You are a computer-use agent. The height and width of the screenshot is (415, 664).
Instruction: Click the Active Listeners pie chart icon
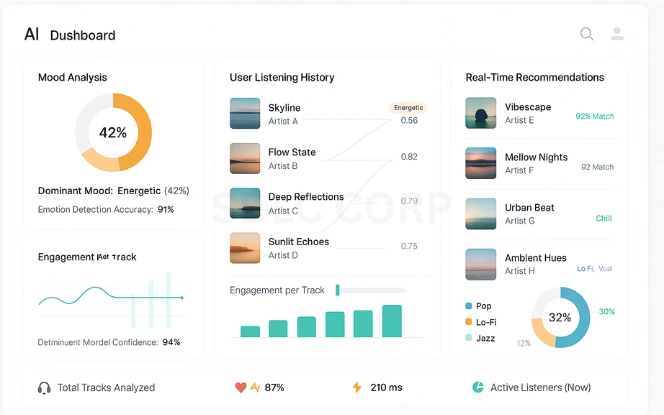(478, 388)
